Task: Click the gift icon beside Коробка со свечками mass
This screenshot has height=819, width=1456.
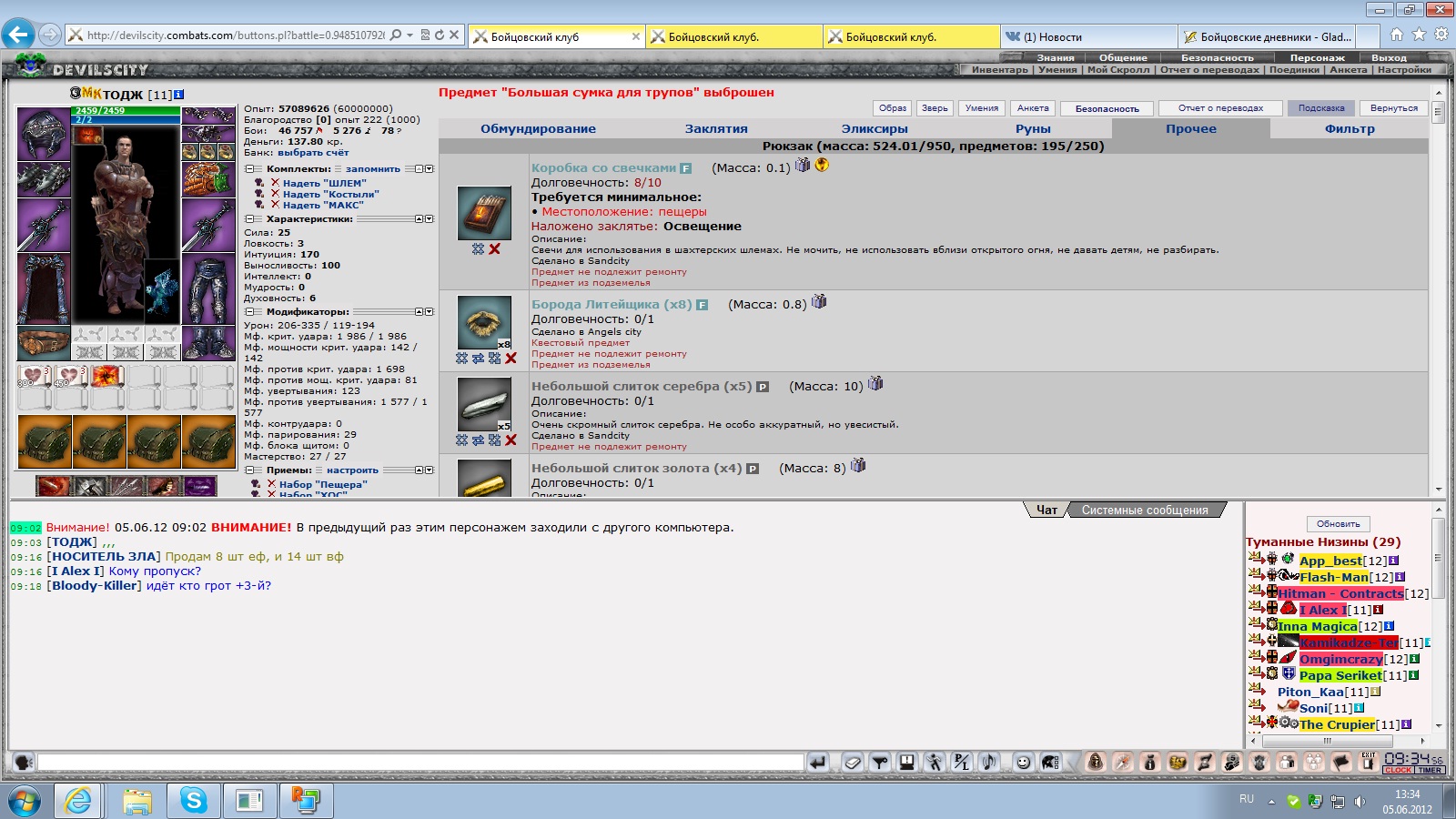Action: [x=803, y=166]
